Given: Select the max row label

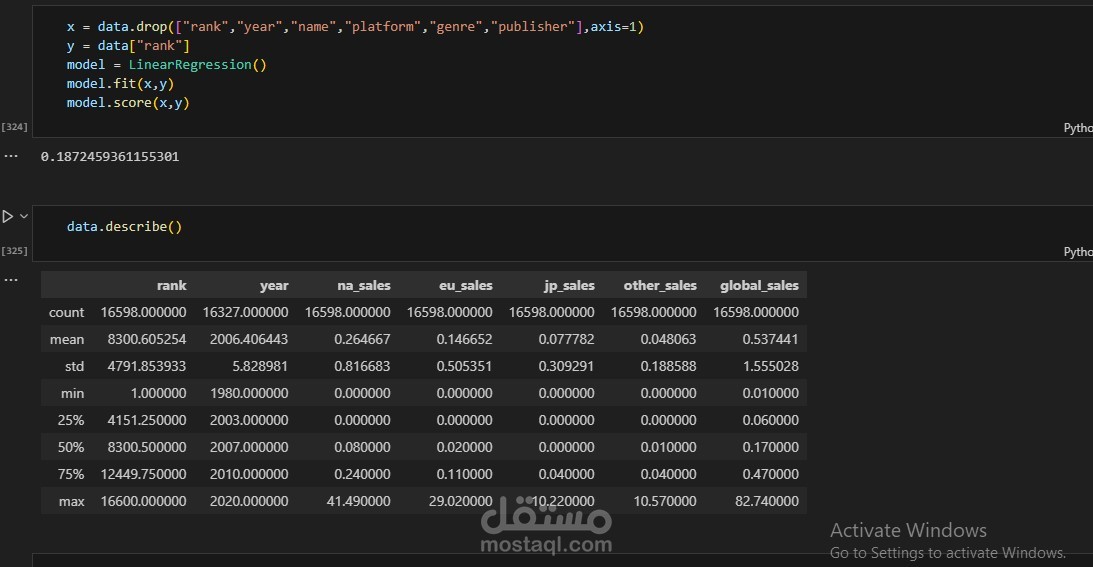Looking at the screenshot, I should pos(72,501).
